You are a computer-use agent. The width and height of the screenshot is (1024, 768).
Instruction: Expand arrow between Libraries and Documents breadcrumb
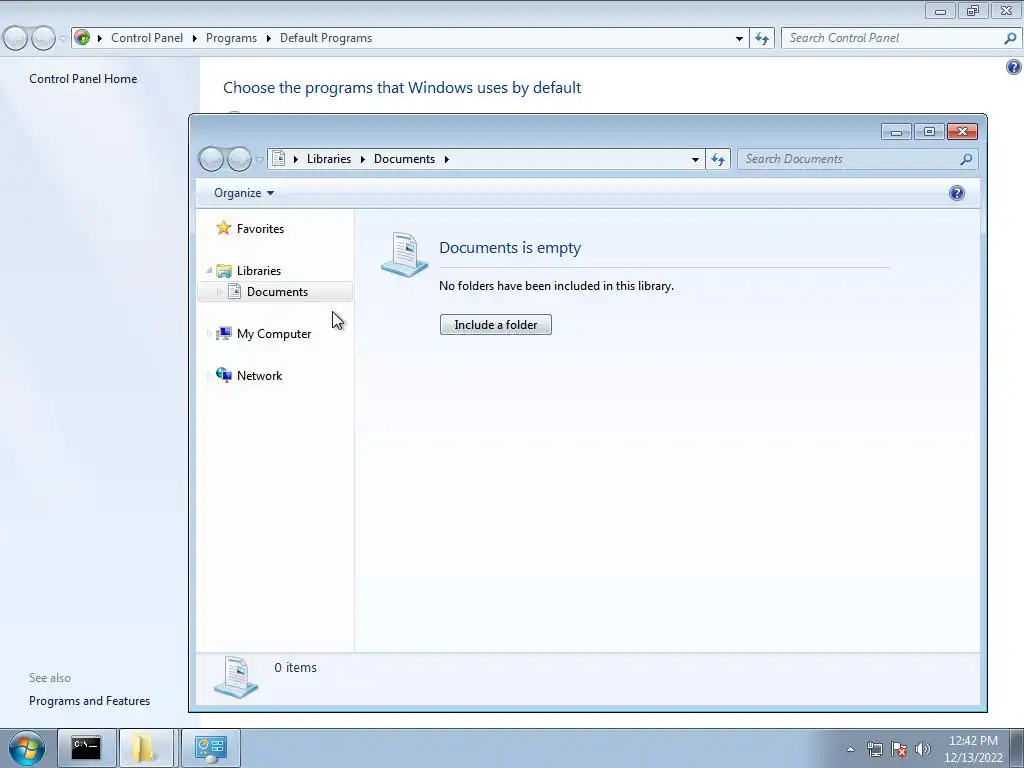coord(362,159)
